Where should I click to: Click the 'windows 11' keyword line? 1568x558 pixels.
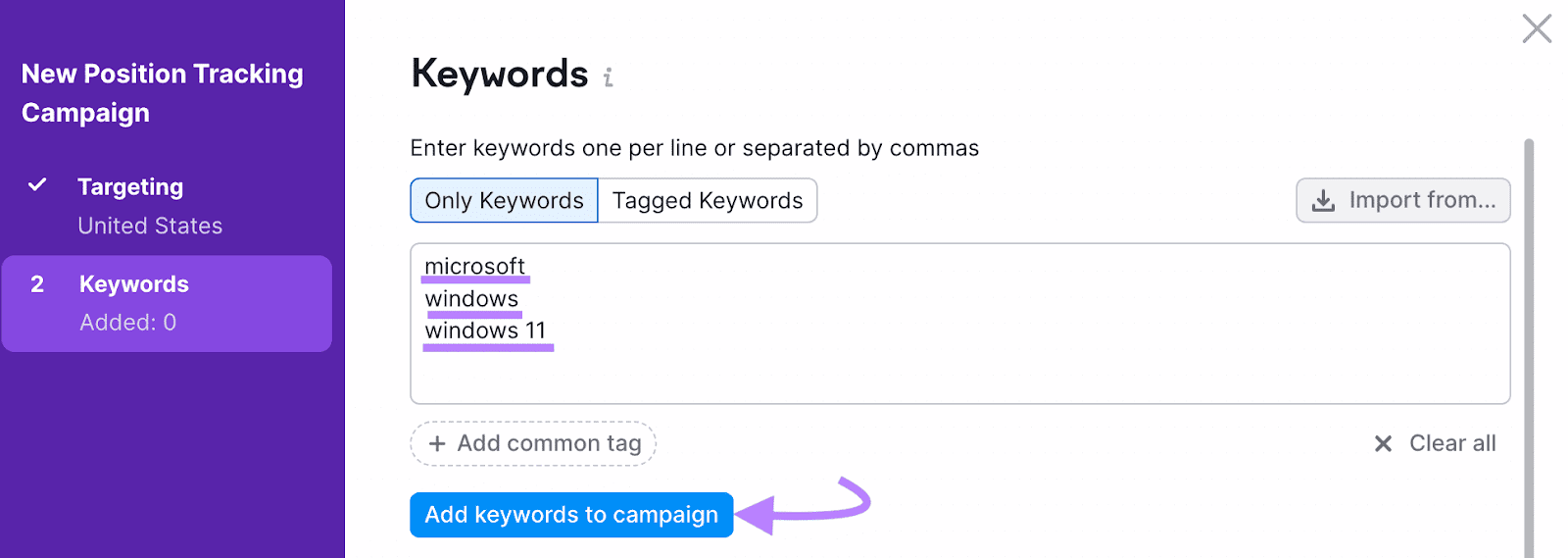click(x=485, y=331)
